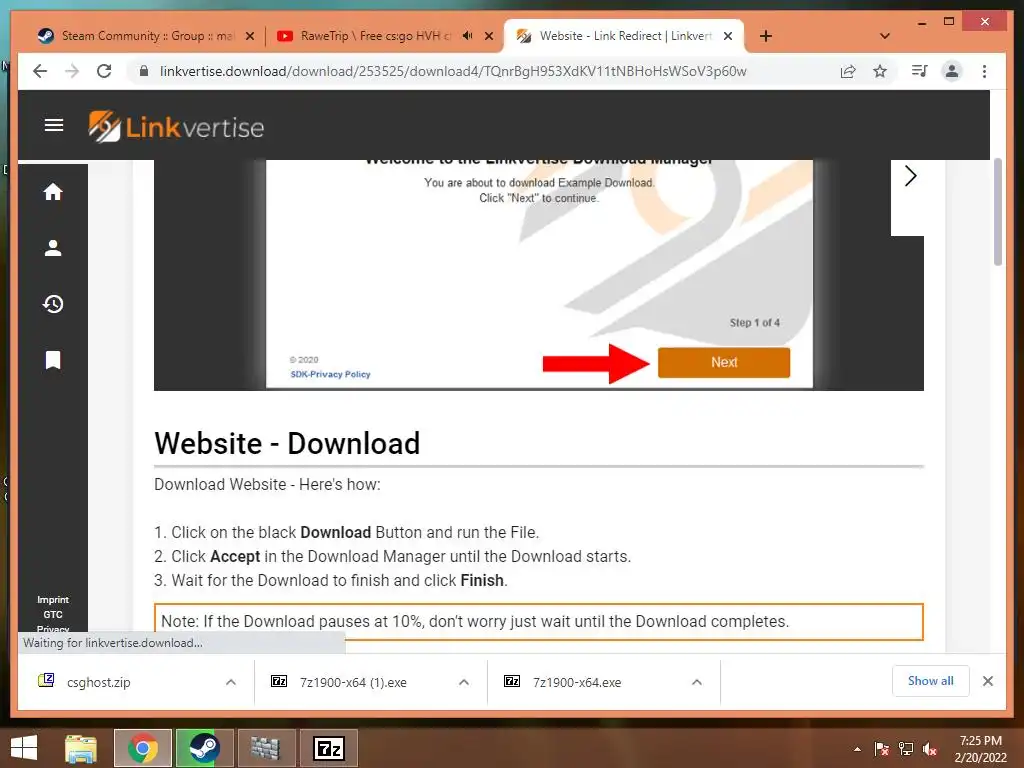Open File Explorer from taskbar
The height and width of the screenshot is (768, 1024).
click(x=81, y=748)
